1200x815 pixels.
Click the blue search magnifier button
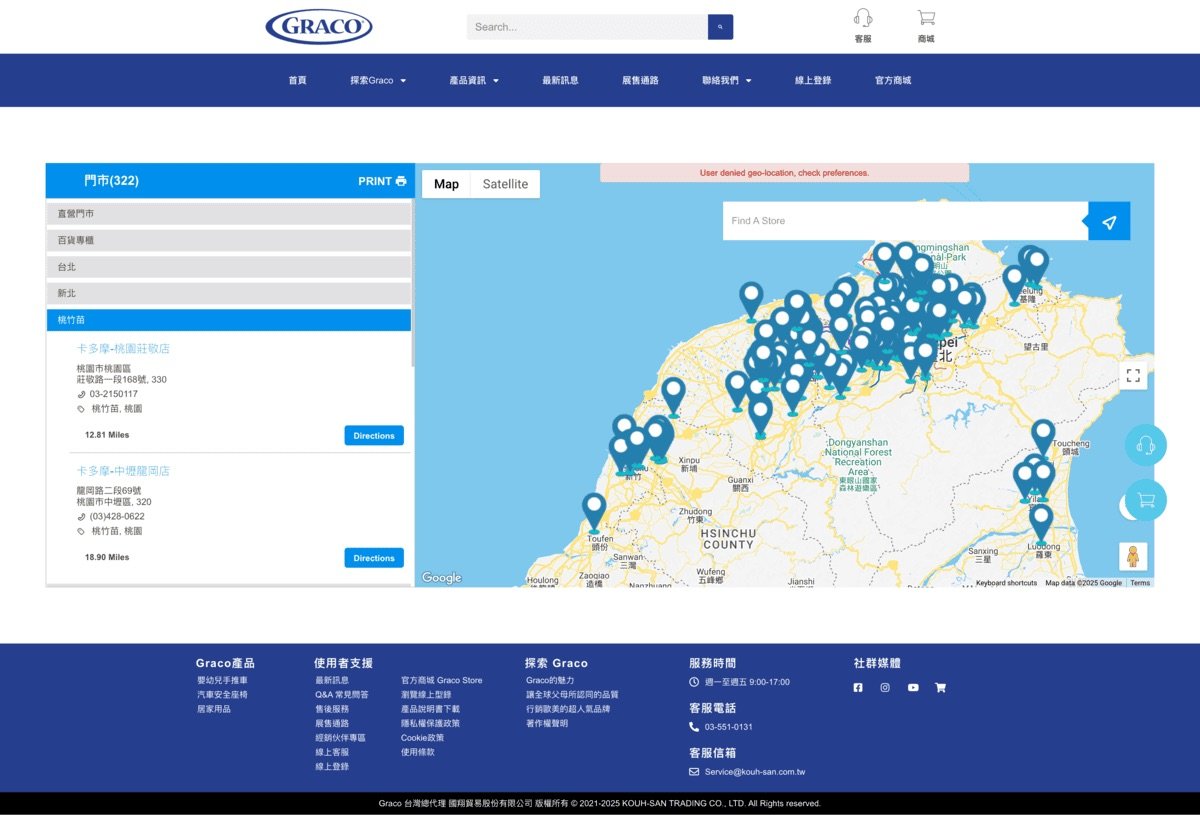pyautogui.click(x=720, y=27)
